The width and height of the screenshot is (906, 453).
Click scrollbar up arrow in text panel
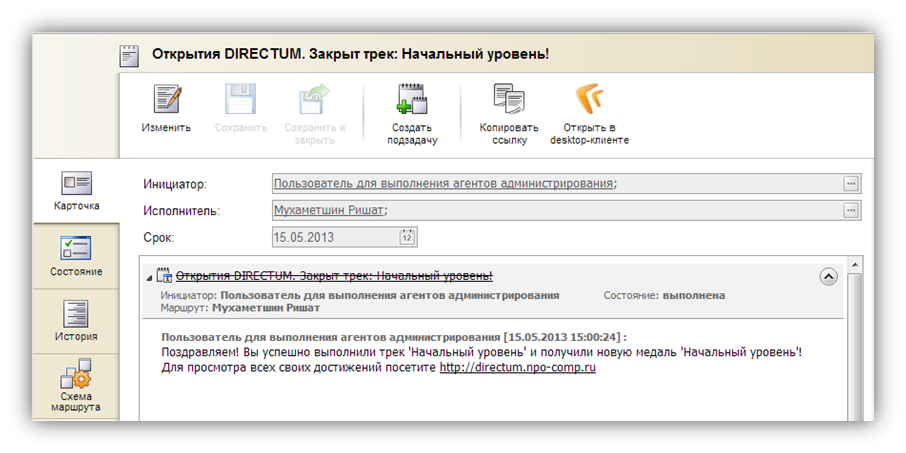(x=854, y=265)
